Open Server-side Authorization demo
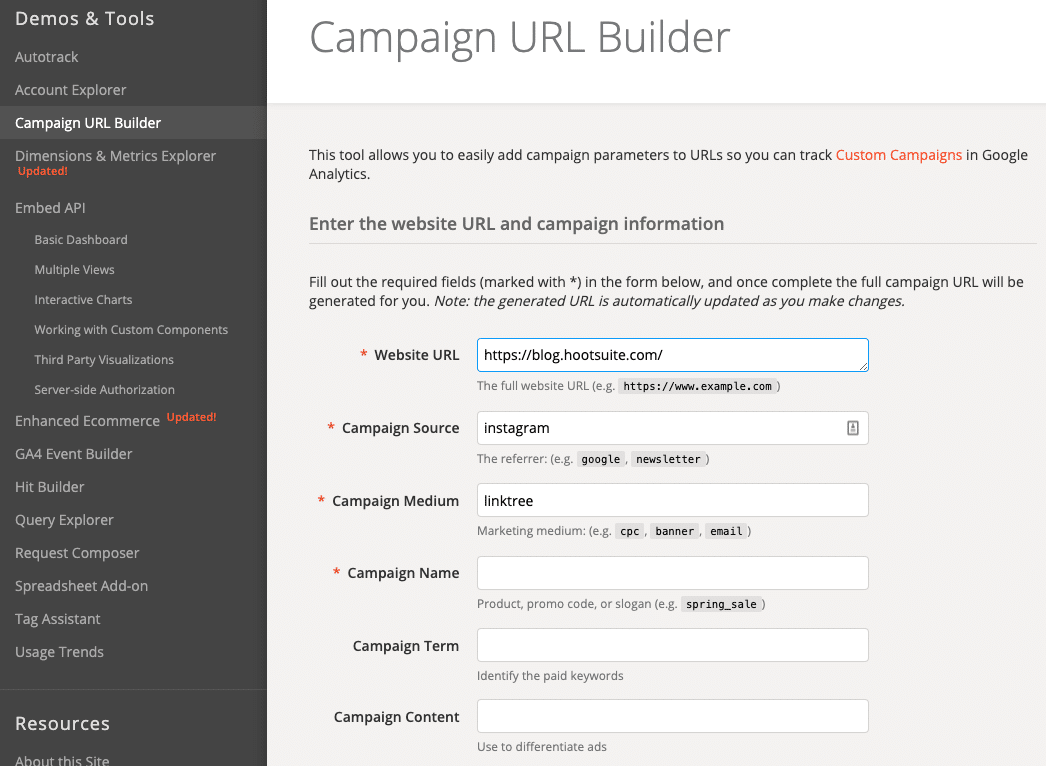The height and width of the screenshot is (766, 1046). tap(105, 390)
